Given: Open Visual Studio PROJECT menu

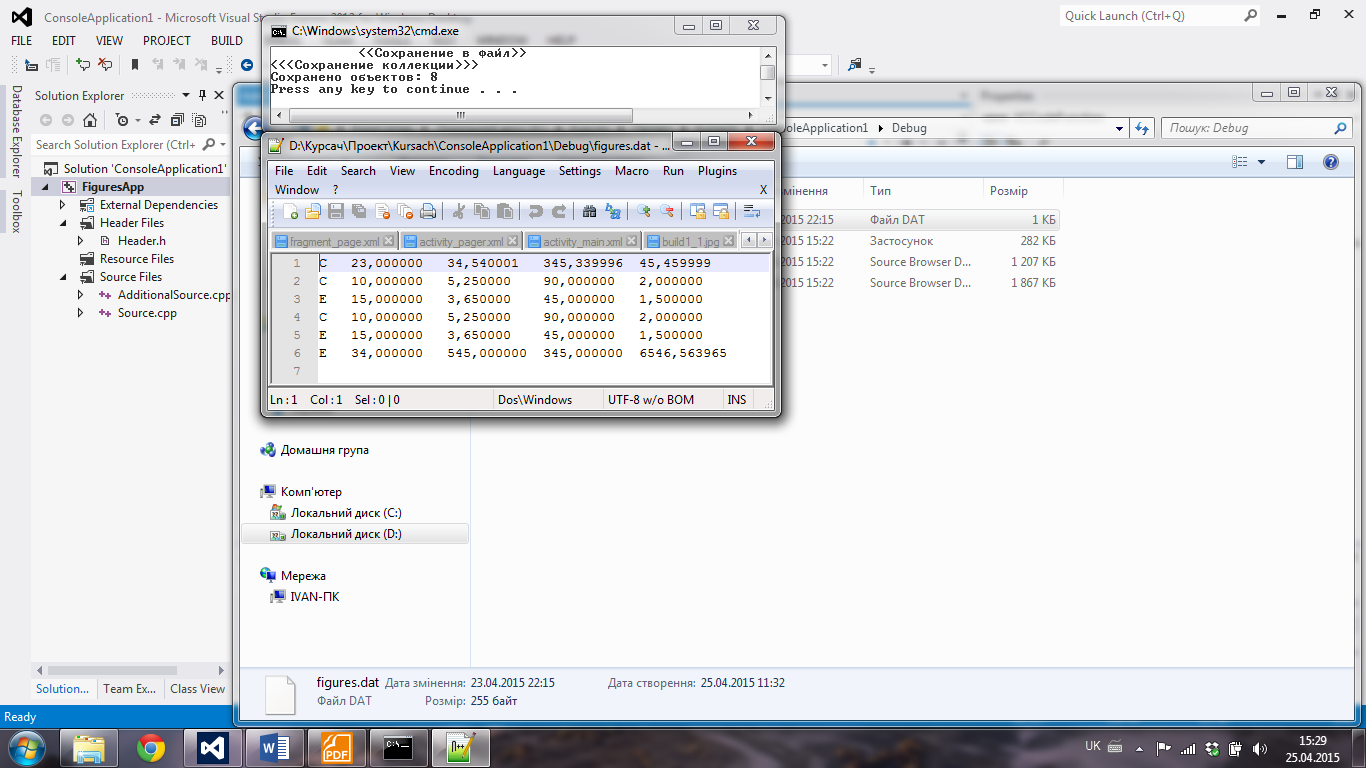Looking at the screenshot, I should tap(167, 41).
